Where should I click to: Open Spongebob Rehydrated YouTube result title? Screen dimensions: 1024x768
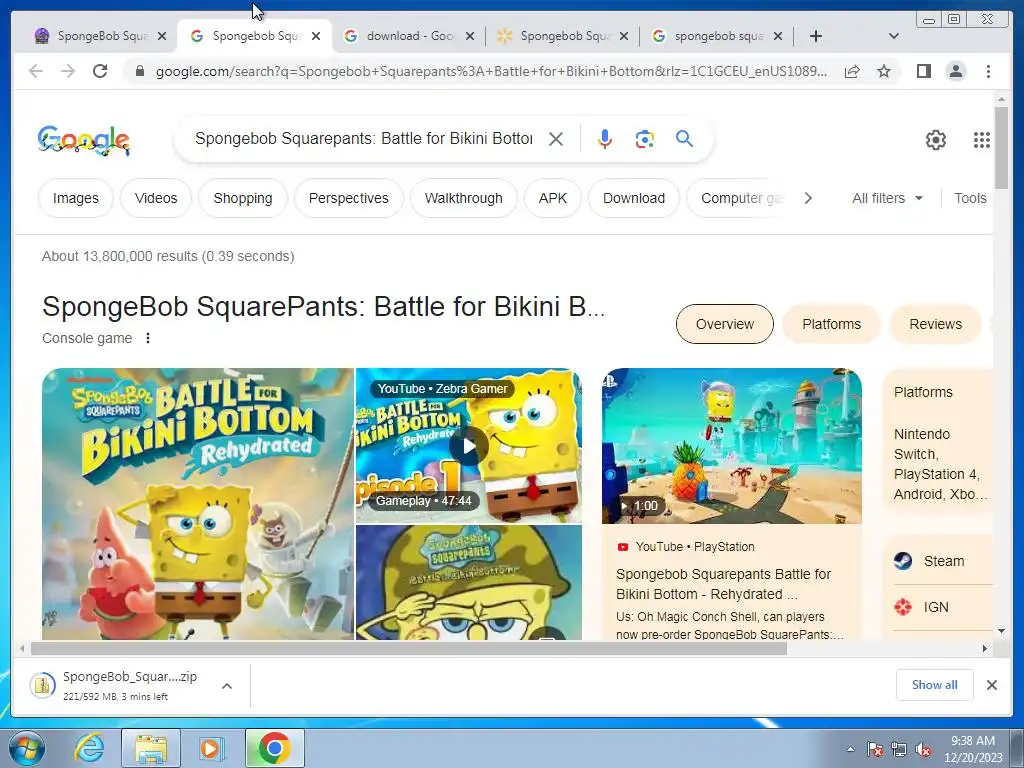coord(723,584)
